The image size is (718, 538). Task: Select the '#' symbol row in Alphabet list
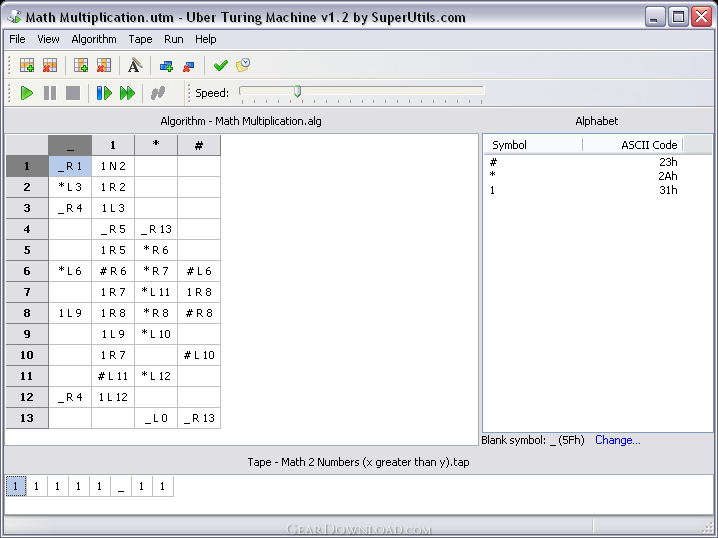(583, 162)
